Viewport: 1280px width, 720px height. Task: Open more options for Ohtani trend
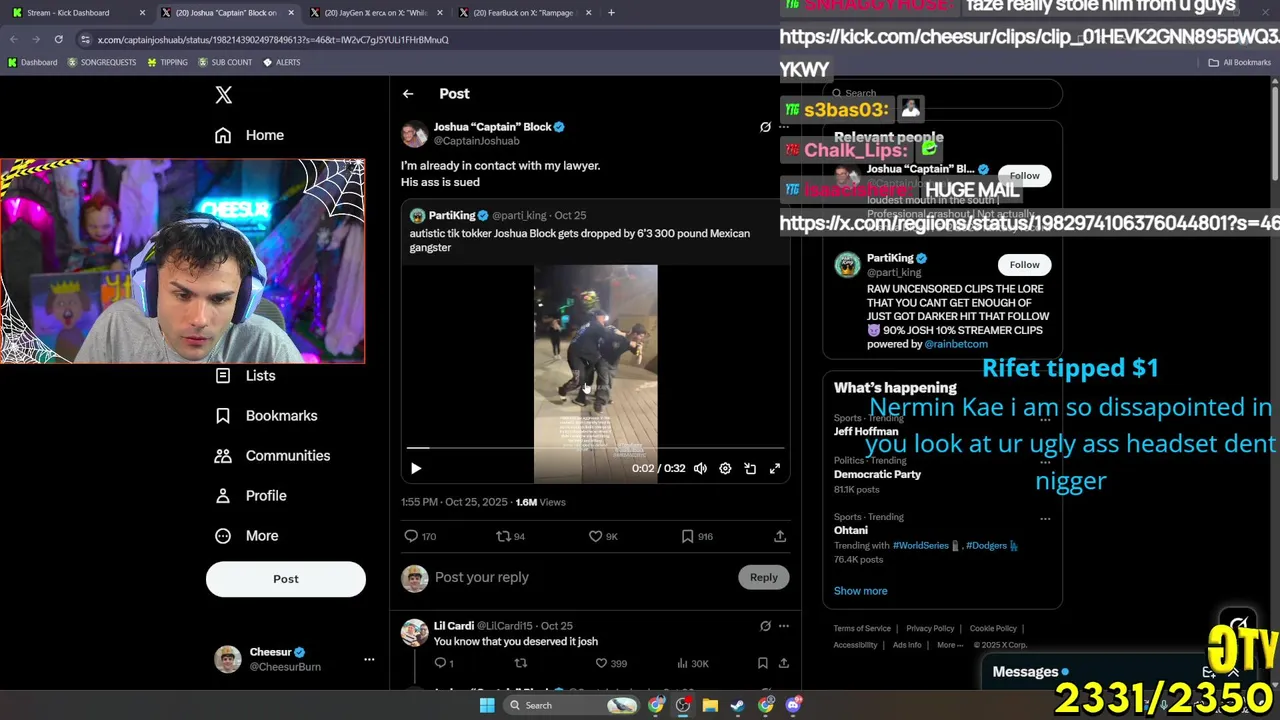click(1045, 519)
